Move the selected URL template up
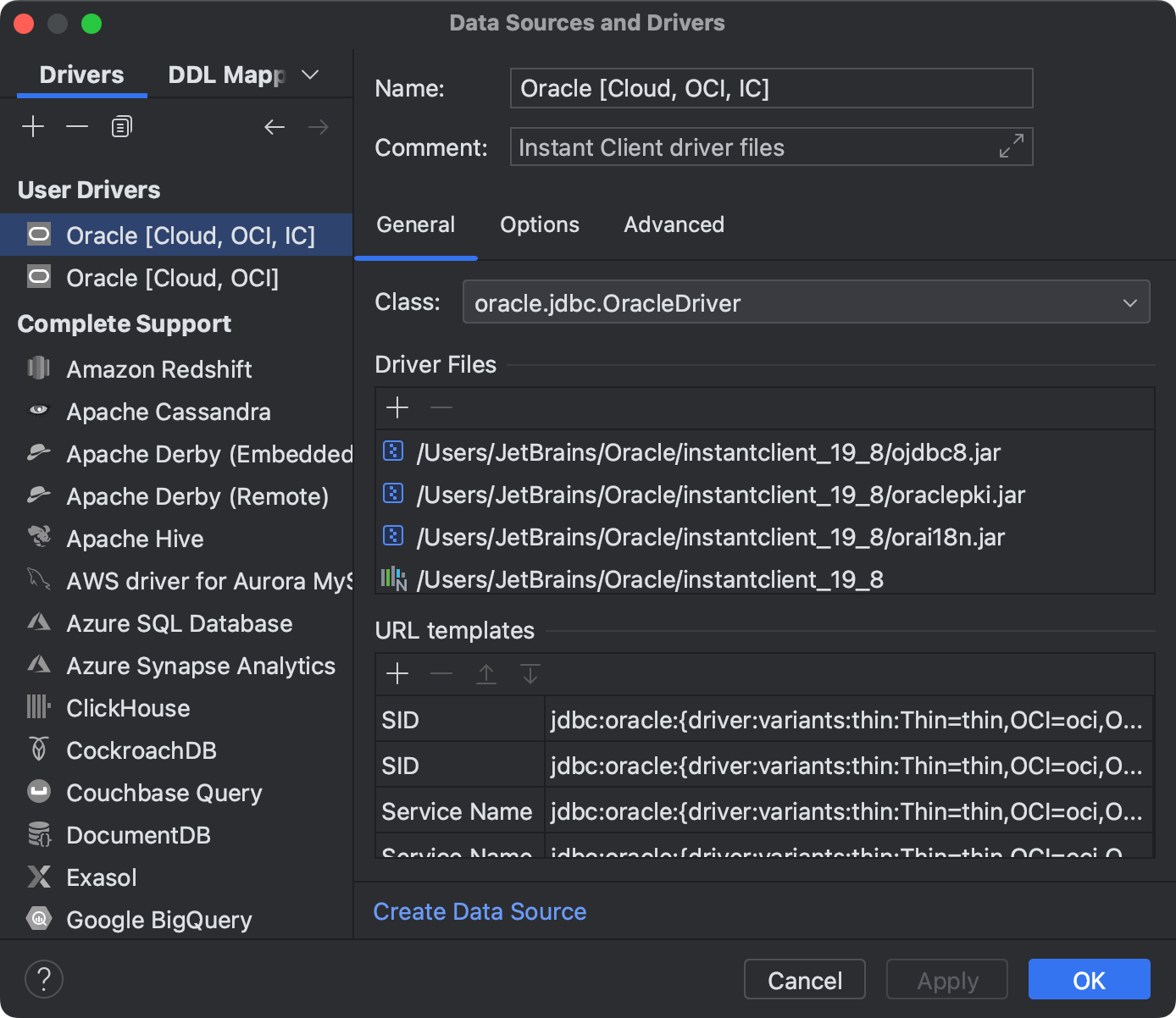The width and height of the screenshot is (1176, 1018). coord(485,673)
